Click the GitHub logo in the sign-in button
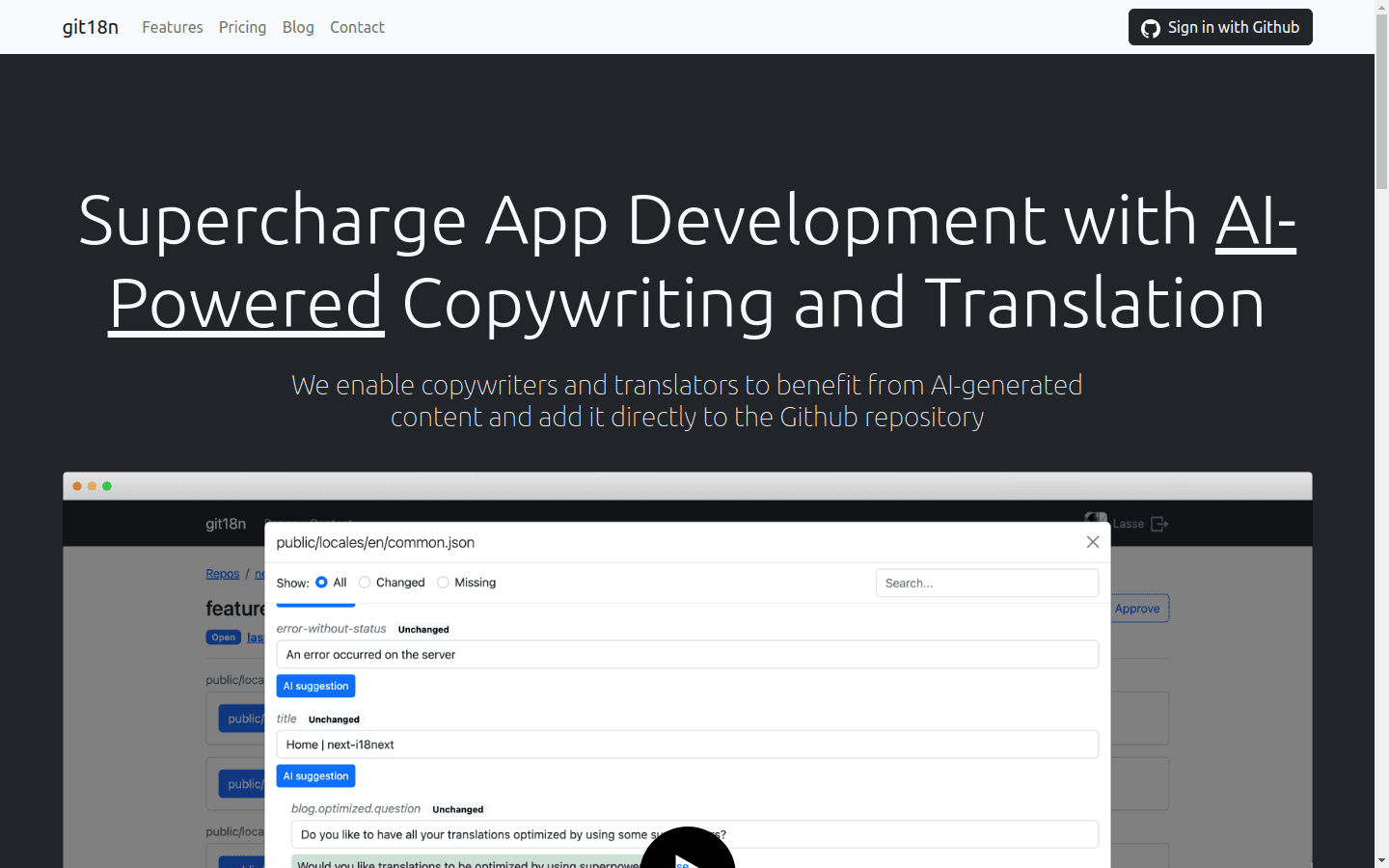Image resolution: width=1389 pixels, height=868 pixels. (1151, 27)
